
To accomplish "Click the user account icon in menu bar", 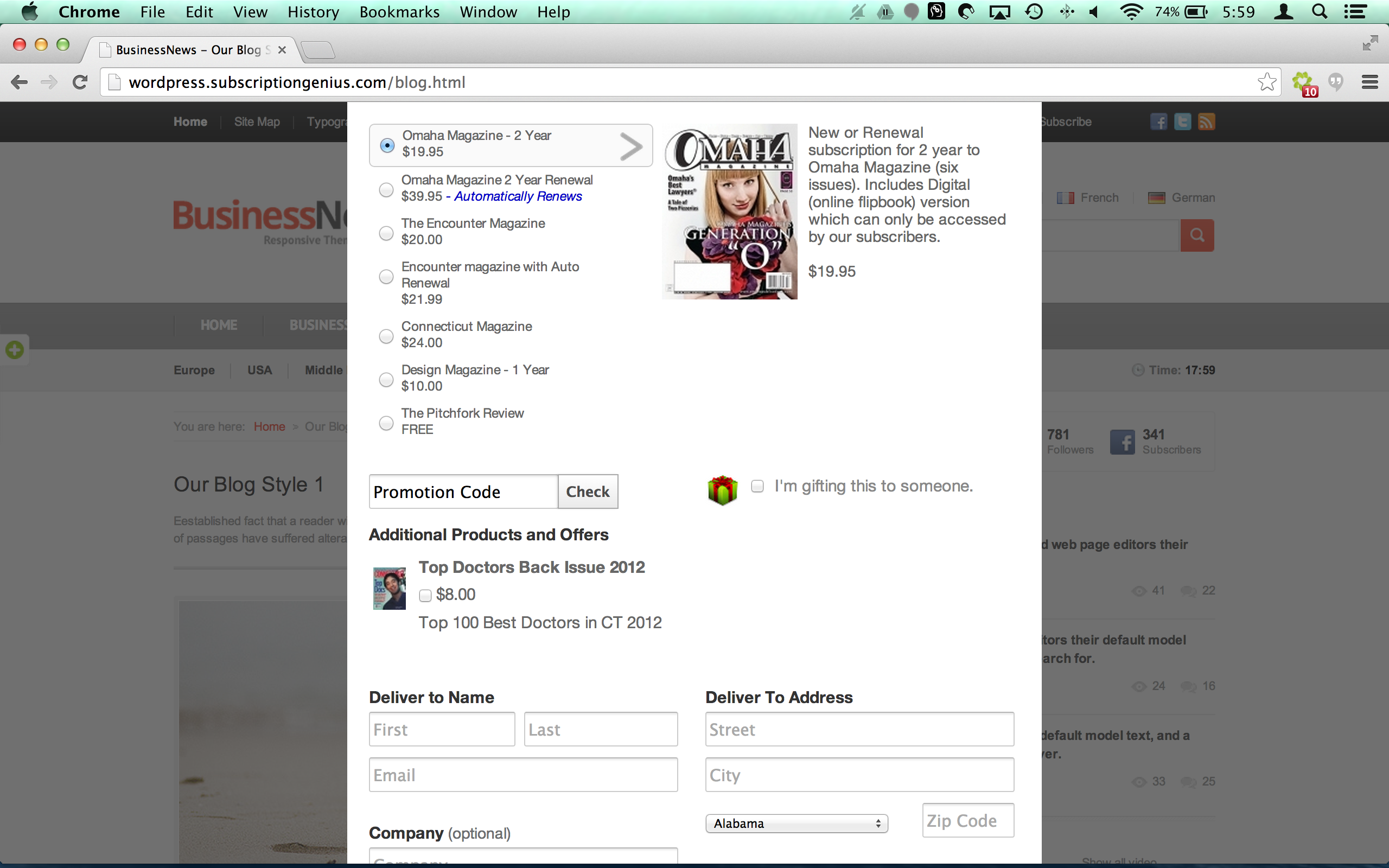I will point(1284,11).
